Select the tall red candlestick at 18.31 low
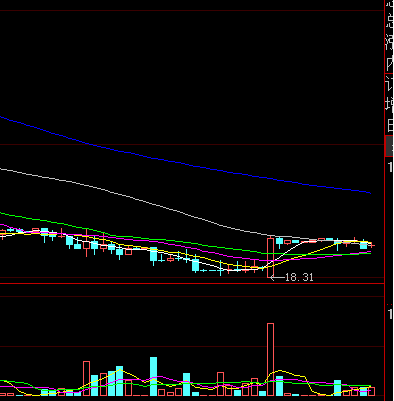394x401 pixels. click(270, 258)
